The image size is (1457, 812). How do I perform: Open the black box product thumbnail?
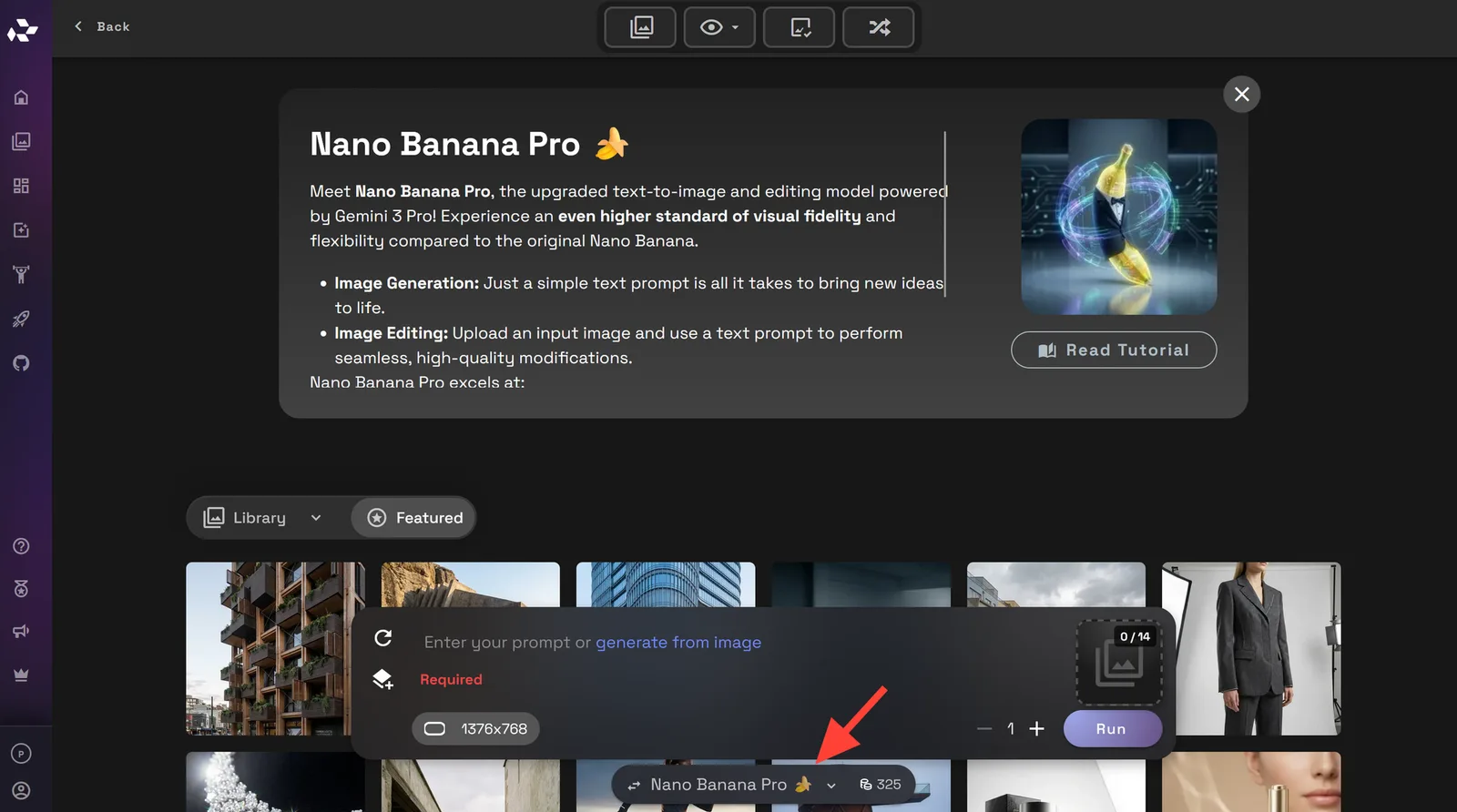pos(1056,787)
